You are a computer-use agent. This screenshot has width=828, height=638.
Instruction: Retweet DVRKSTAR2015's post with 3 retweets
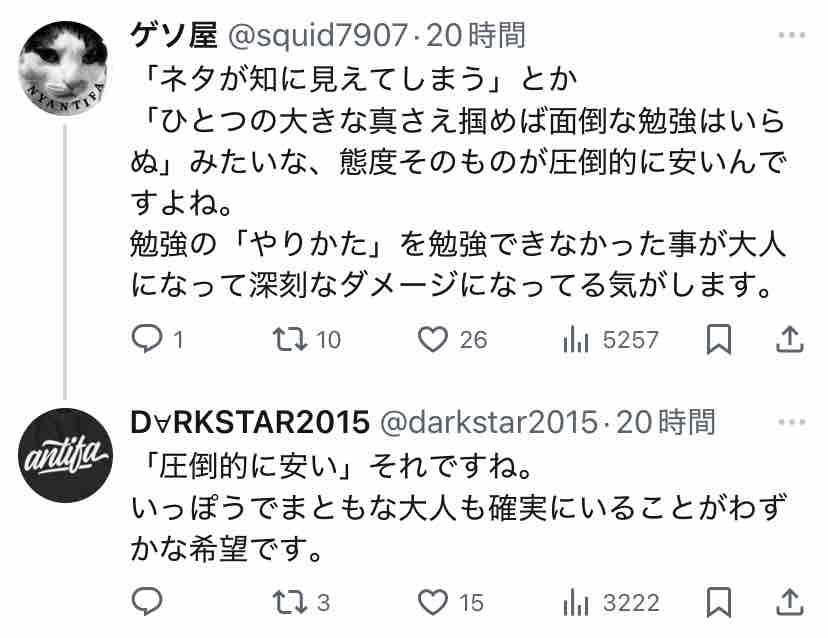point(302,602)
